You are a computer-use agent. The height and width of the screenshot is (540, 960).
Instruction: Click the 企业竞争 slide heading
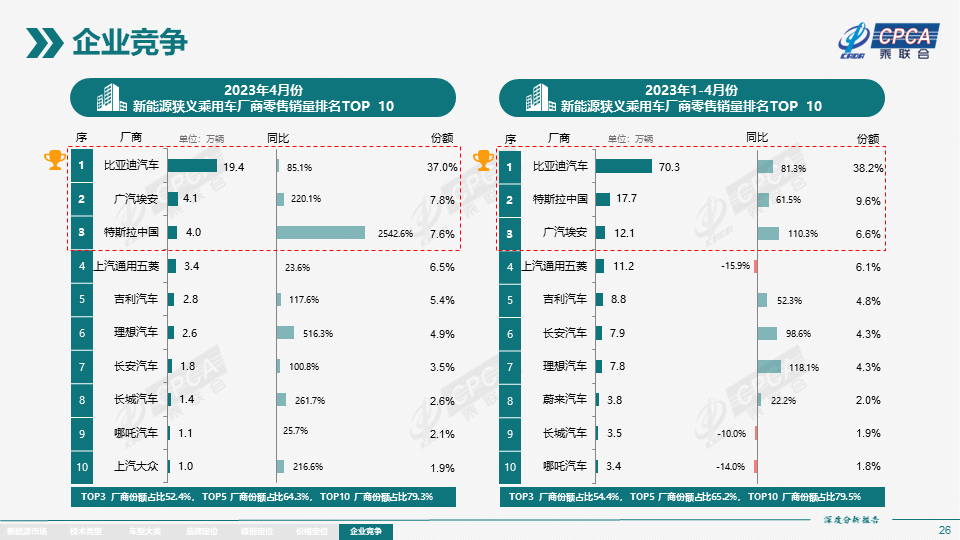coord(130,43)
